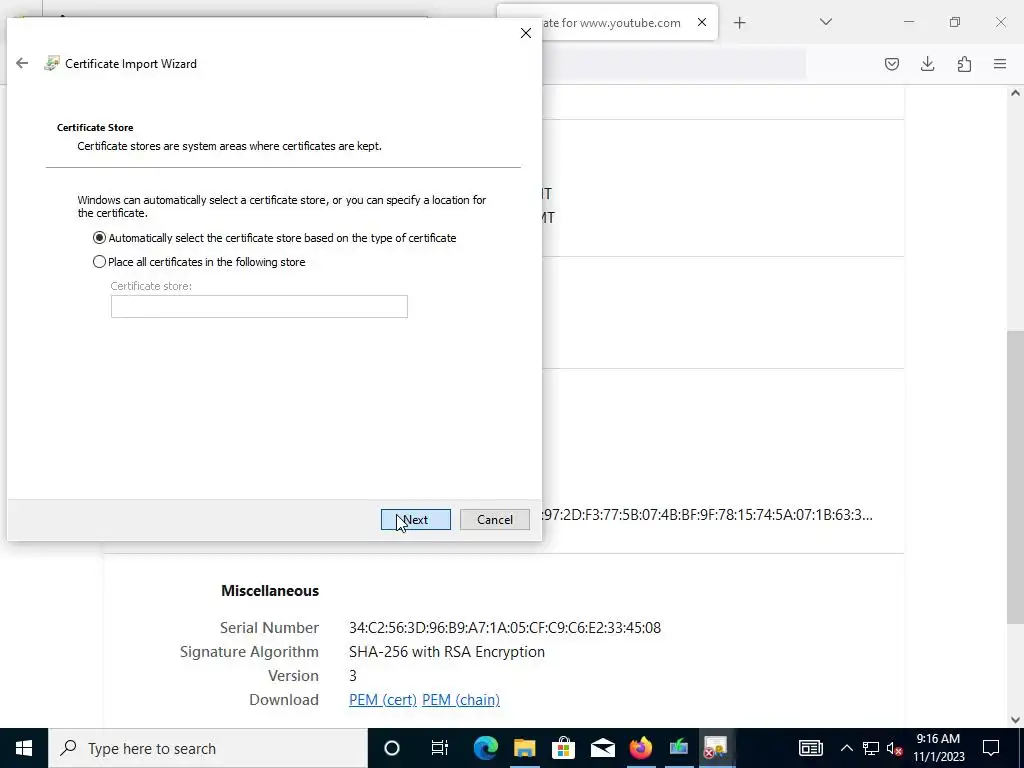Click the serial number value 34:C2:56:3D
Image resolution: width=1024 pixels, height=768 pixels.
point(505,628)
